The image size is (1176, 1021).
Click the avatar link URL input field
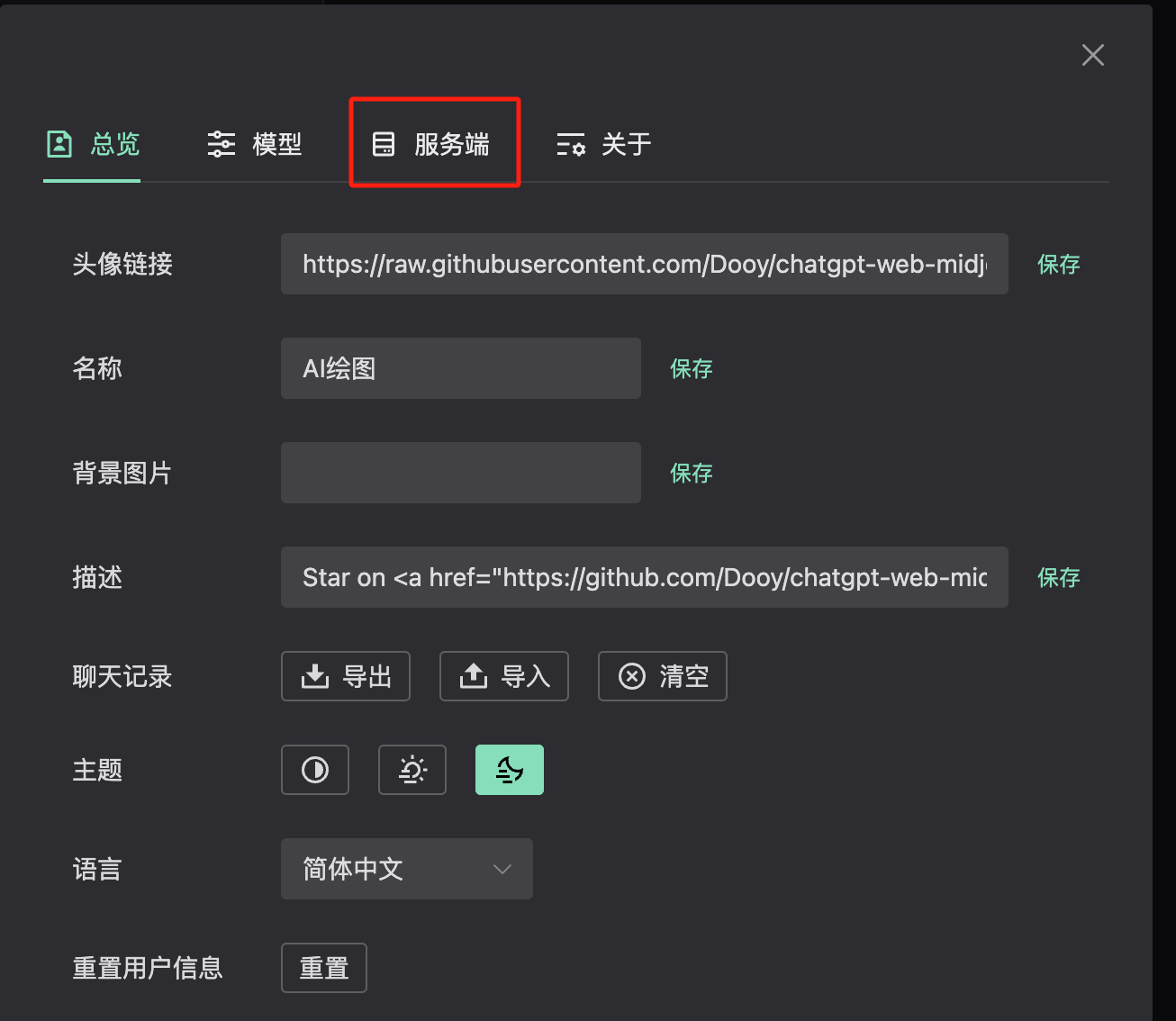click(645, 264)
